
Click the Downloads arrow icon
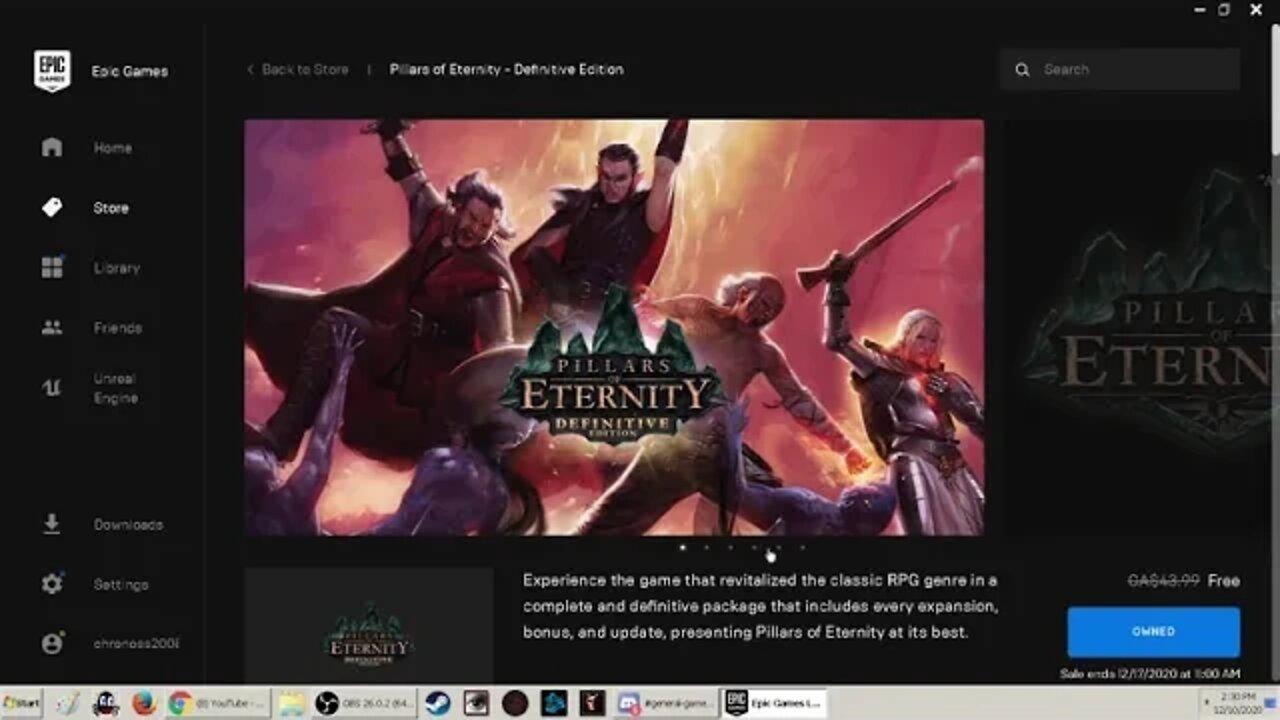coord(52,524)
